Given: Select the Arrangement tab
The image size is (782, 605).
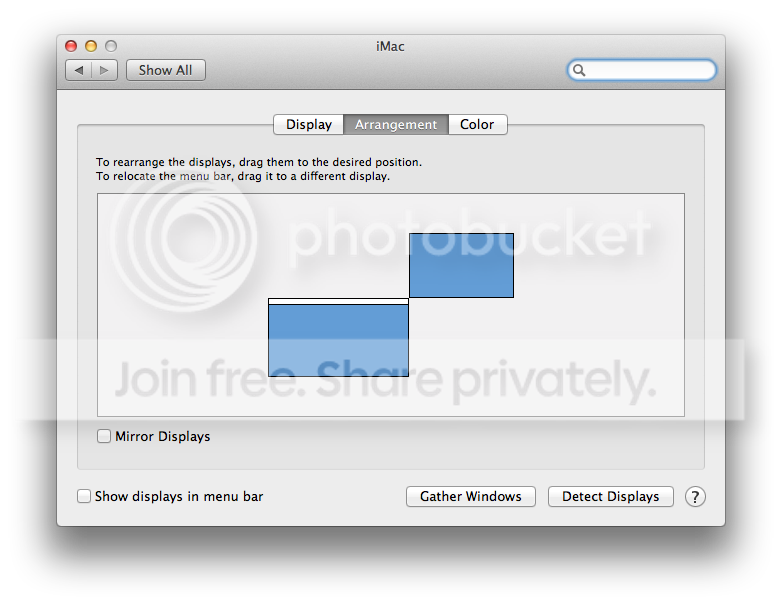Looking at the screenshot, I should (396, 125).
